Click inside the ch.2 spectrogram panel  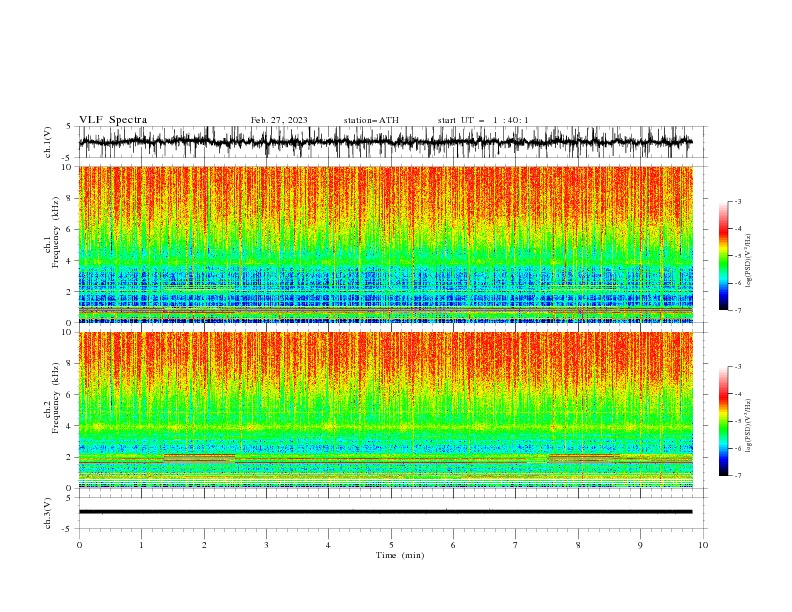coord(385,410)
